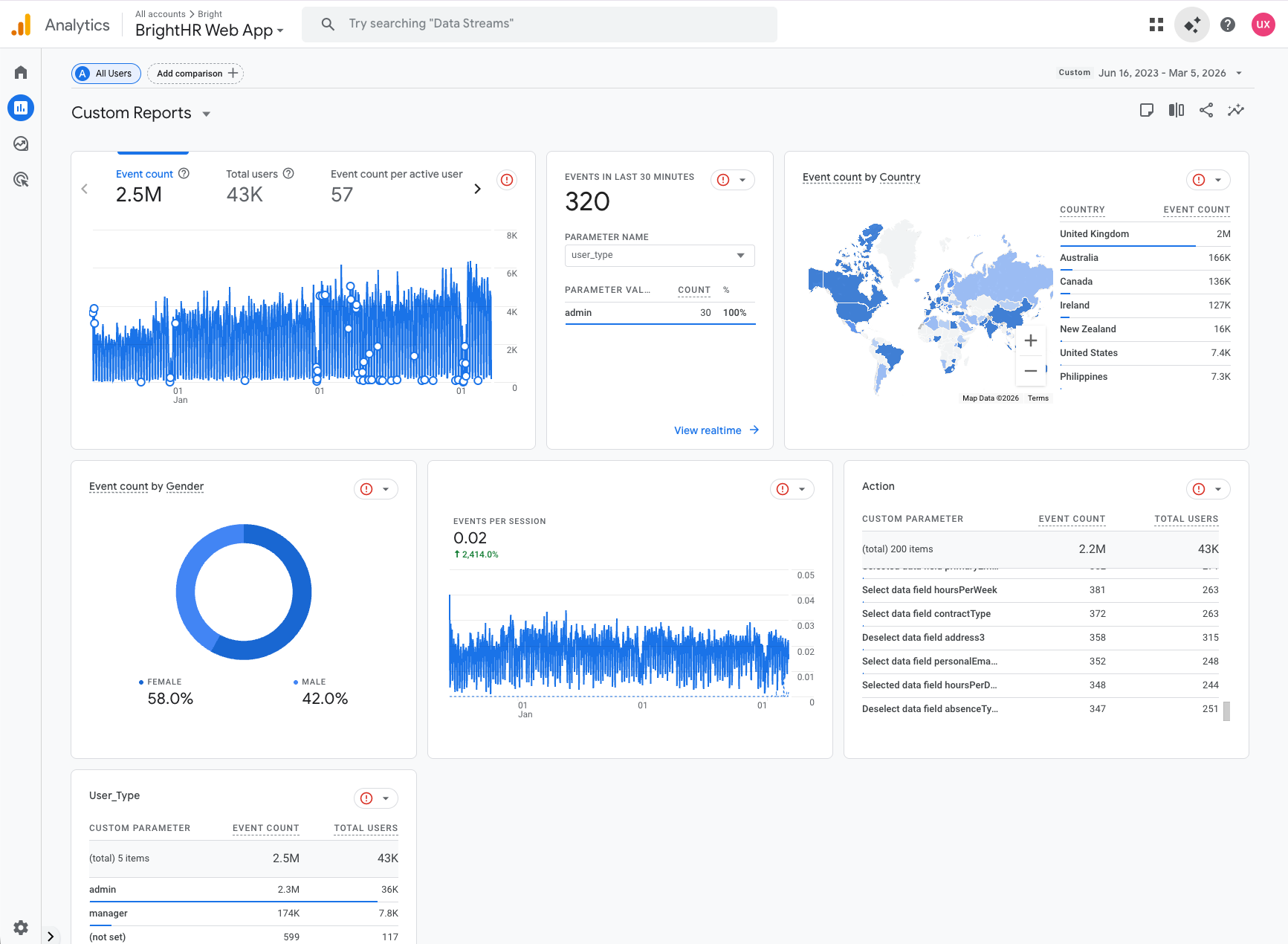Open the BrightHR Web App property selector
The width and height of the screenshot is (1288, 944).
[209, 30]
